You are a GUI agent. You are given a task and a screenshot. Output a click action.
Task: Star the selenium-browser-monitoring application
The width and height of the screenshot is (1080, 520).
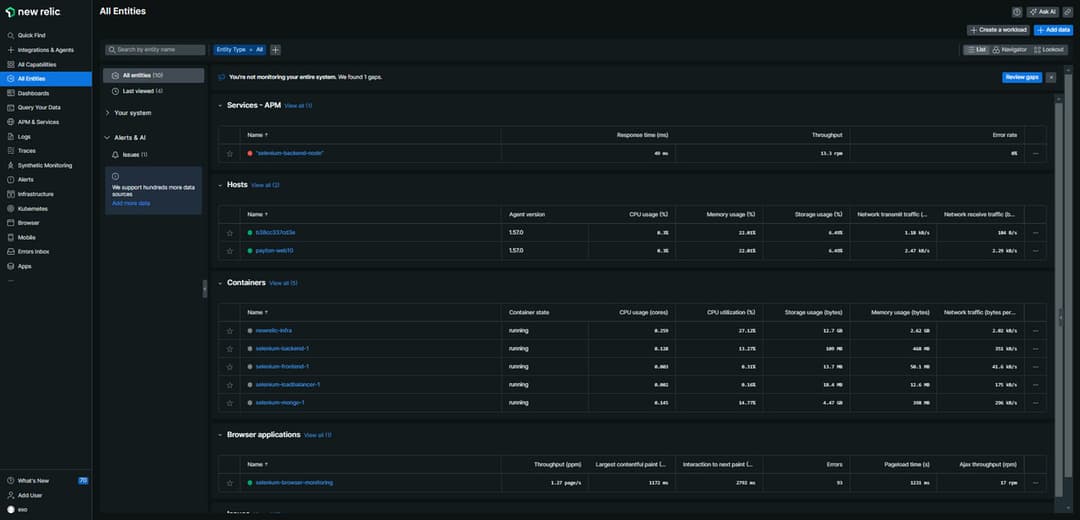[230, 483]
